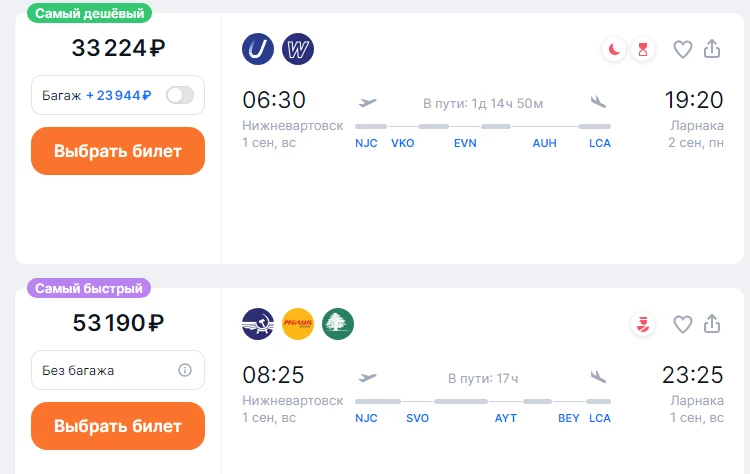
Task: Favorite the fastest 53190₽ ticket
Action: 683,324
